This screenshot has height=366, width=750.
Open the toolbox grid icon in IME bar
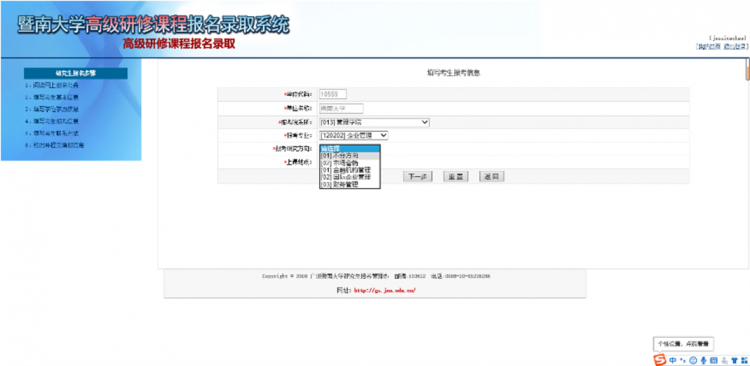click(x=744, y=360)
